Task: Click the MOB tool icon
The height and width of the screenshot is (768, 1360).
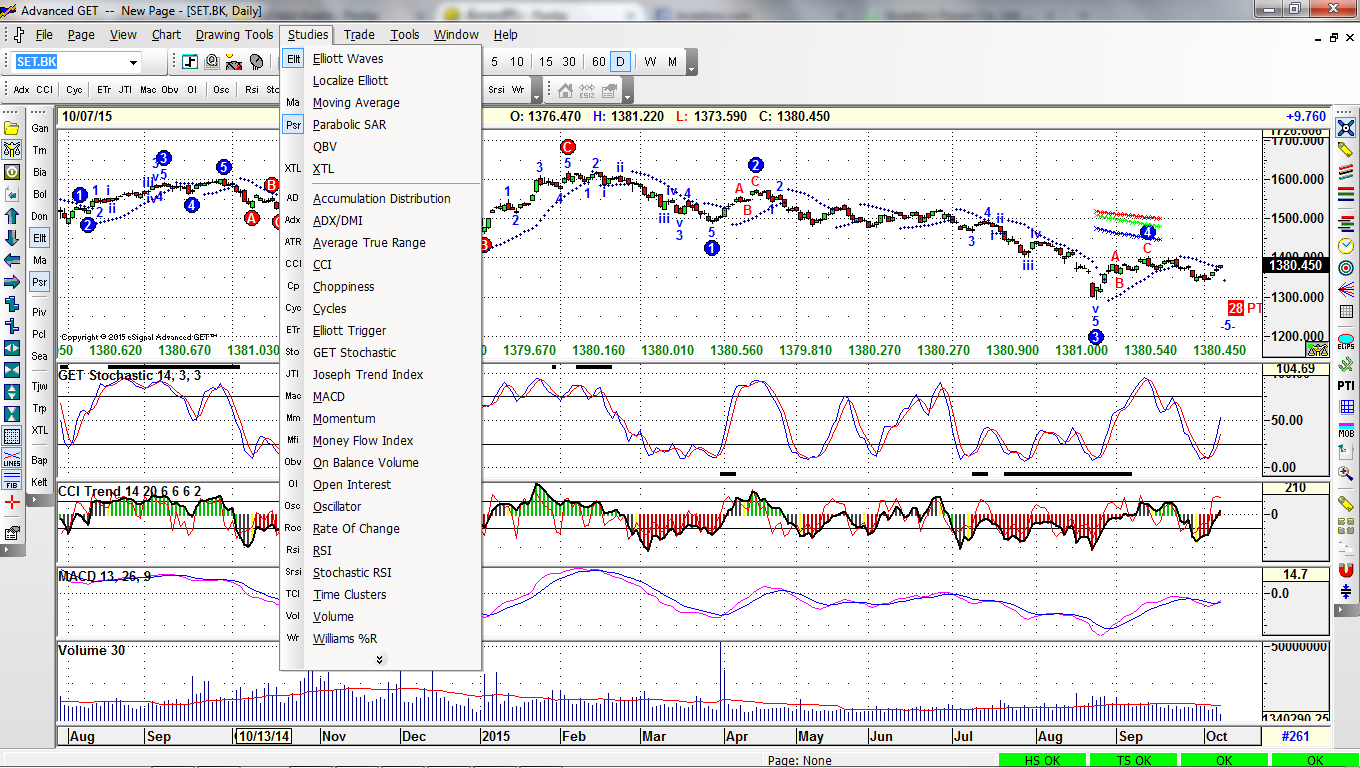Action: point(1346,429)
